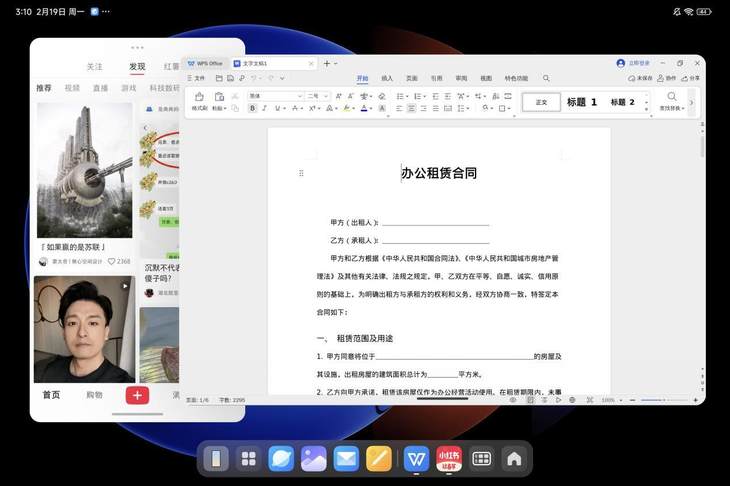The width and height of the screenshot is (730, 486).
Task: Click the Bold formatting icon
Action: pos(253,108)
